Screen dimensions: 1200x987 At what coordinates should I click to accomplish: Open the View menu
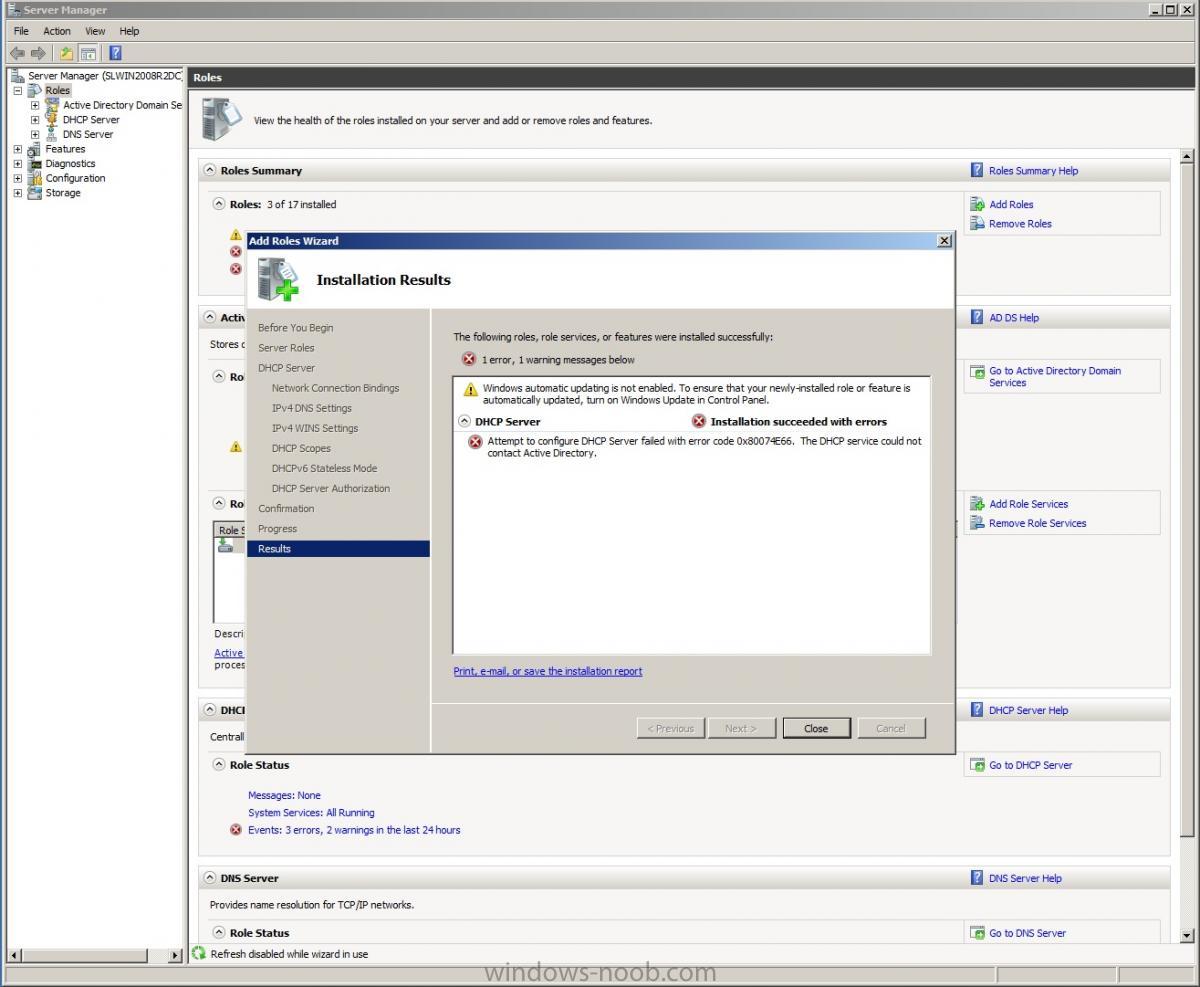click(x=95, y=31)
